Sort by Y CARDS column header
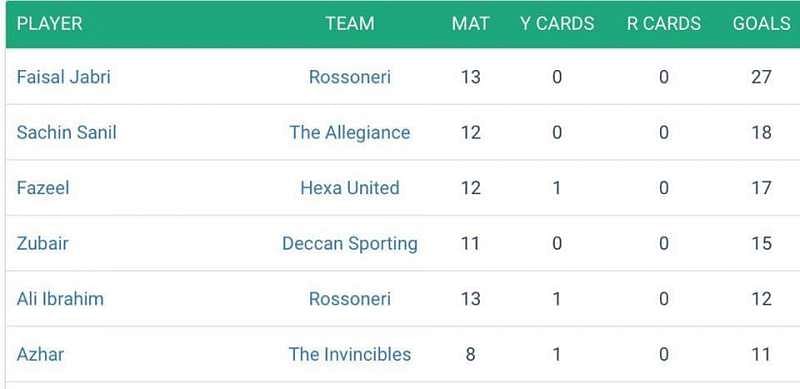This screenshot has width=800, height=389. (x=557, y=23)
